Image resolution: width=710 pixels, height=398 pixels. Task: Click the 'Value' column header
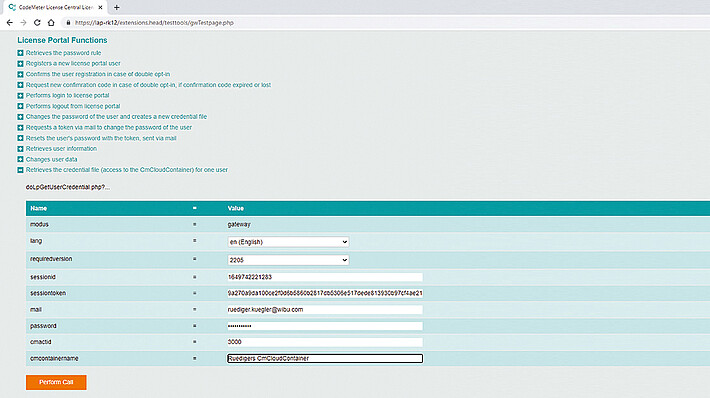[x=235, y=208]
